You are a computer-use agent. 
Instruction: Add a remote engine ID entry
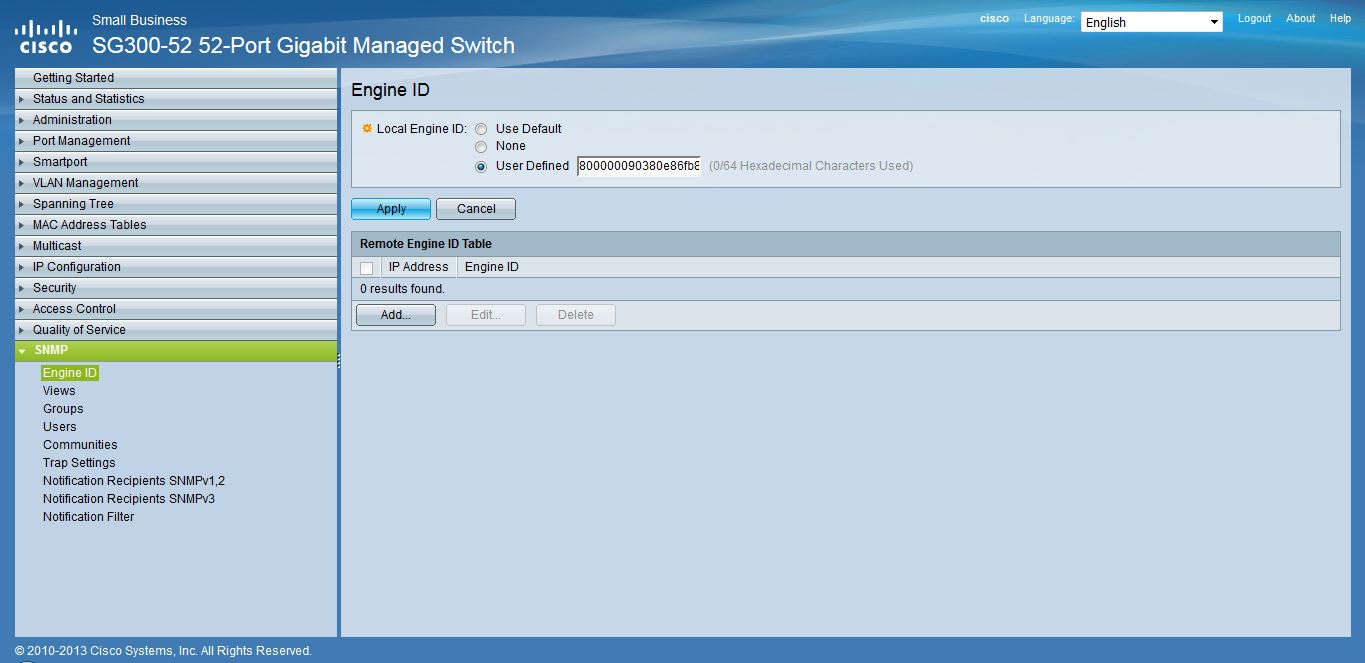coord(396,315)
